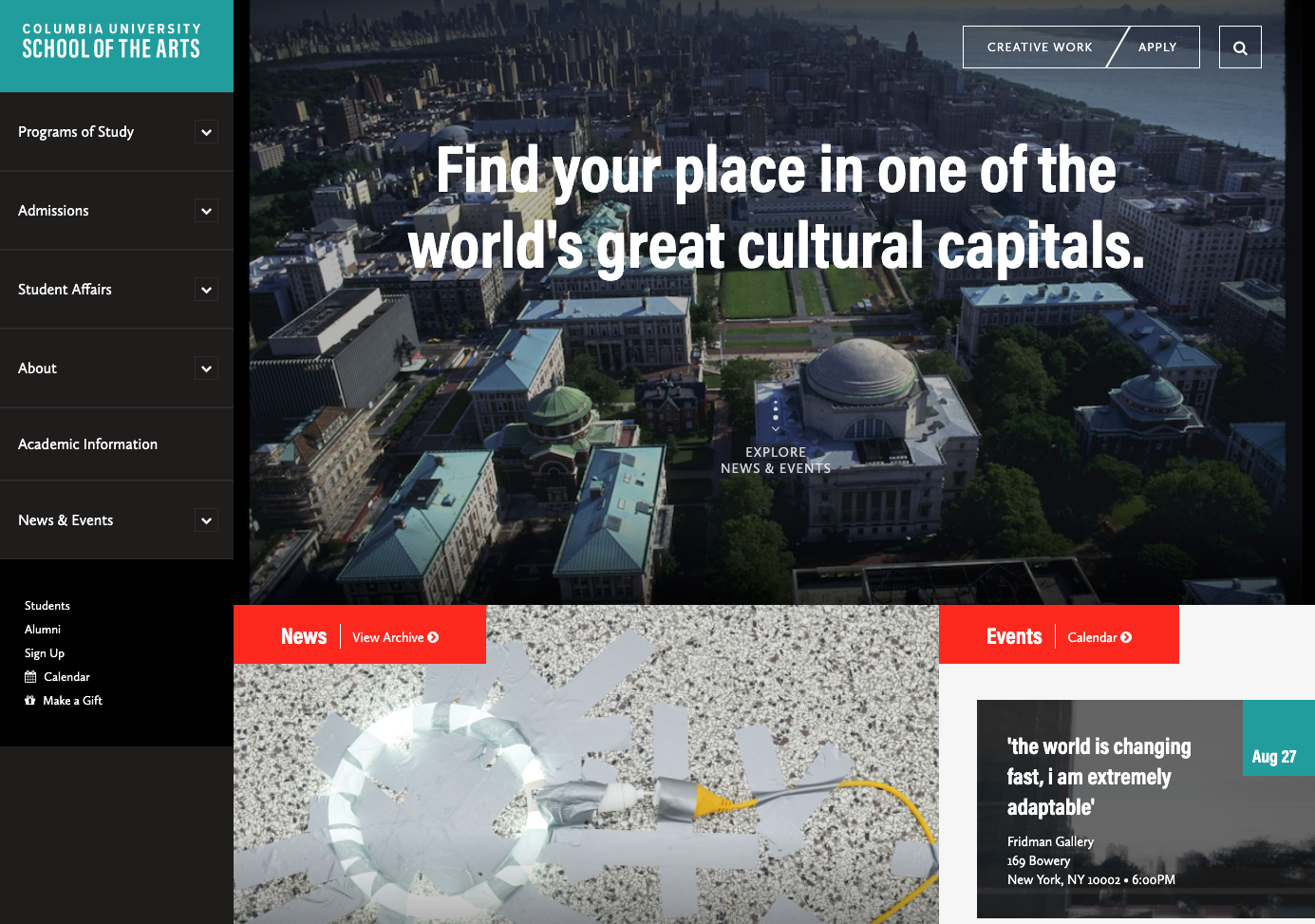Click Columbia School of the Arts logo
This screenshot has width=1315, height=924.
[111, 42]
